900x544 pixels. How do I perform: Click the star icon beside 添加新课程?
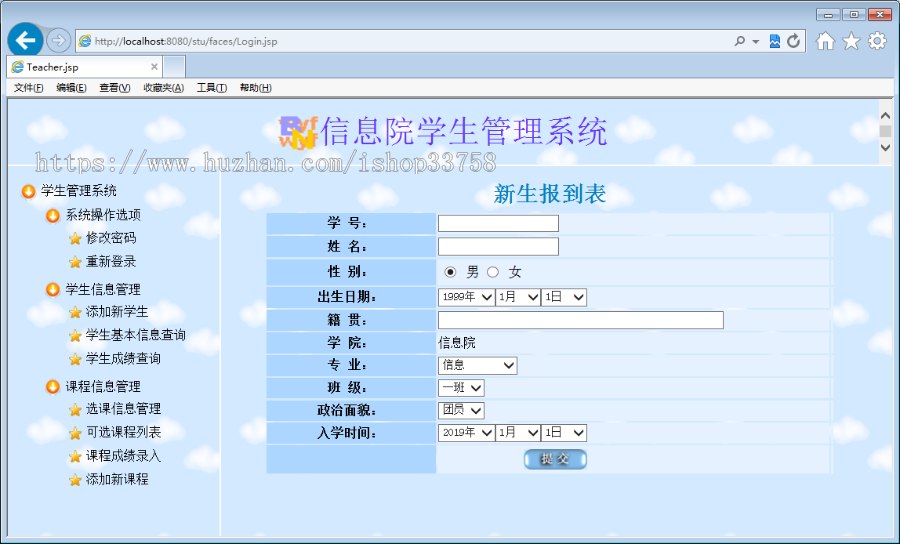75,480
